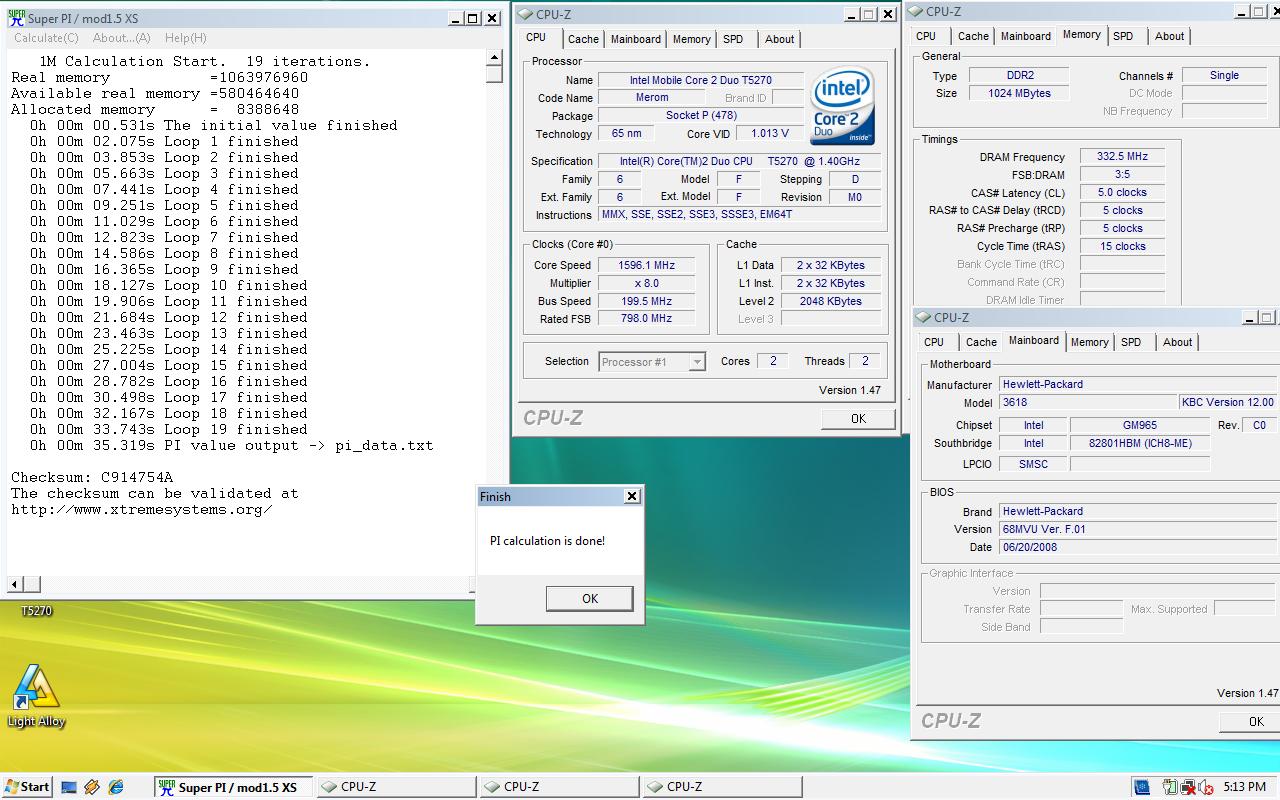Click the FSB:DRAM 3:5 field
Image resolution: width=1280 pixels, height=800 pixels.
pos(1122,174)
